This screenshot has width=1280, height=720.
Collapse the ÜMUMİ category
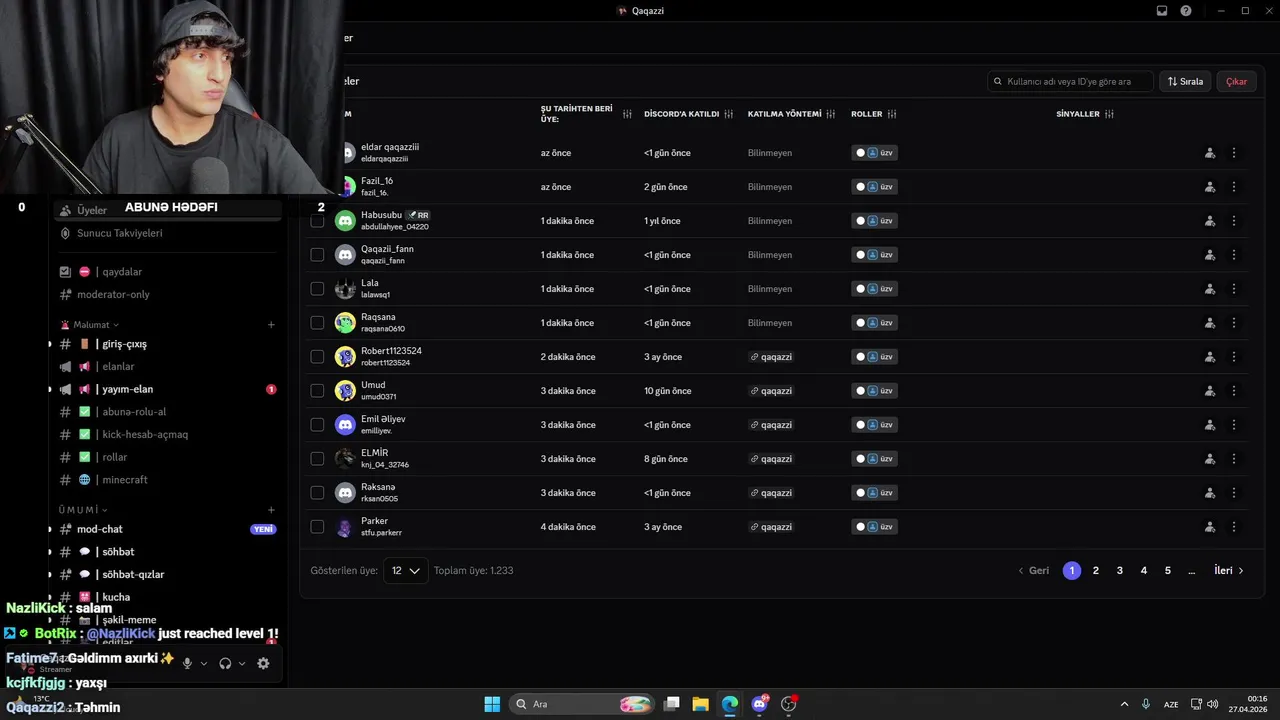[x=82, y=510]
